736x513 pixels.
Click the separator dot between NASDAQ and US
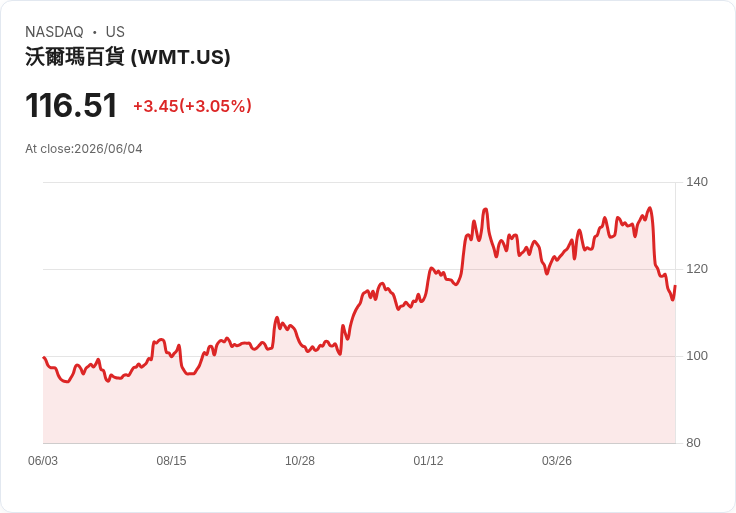[95, 32]
